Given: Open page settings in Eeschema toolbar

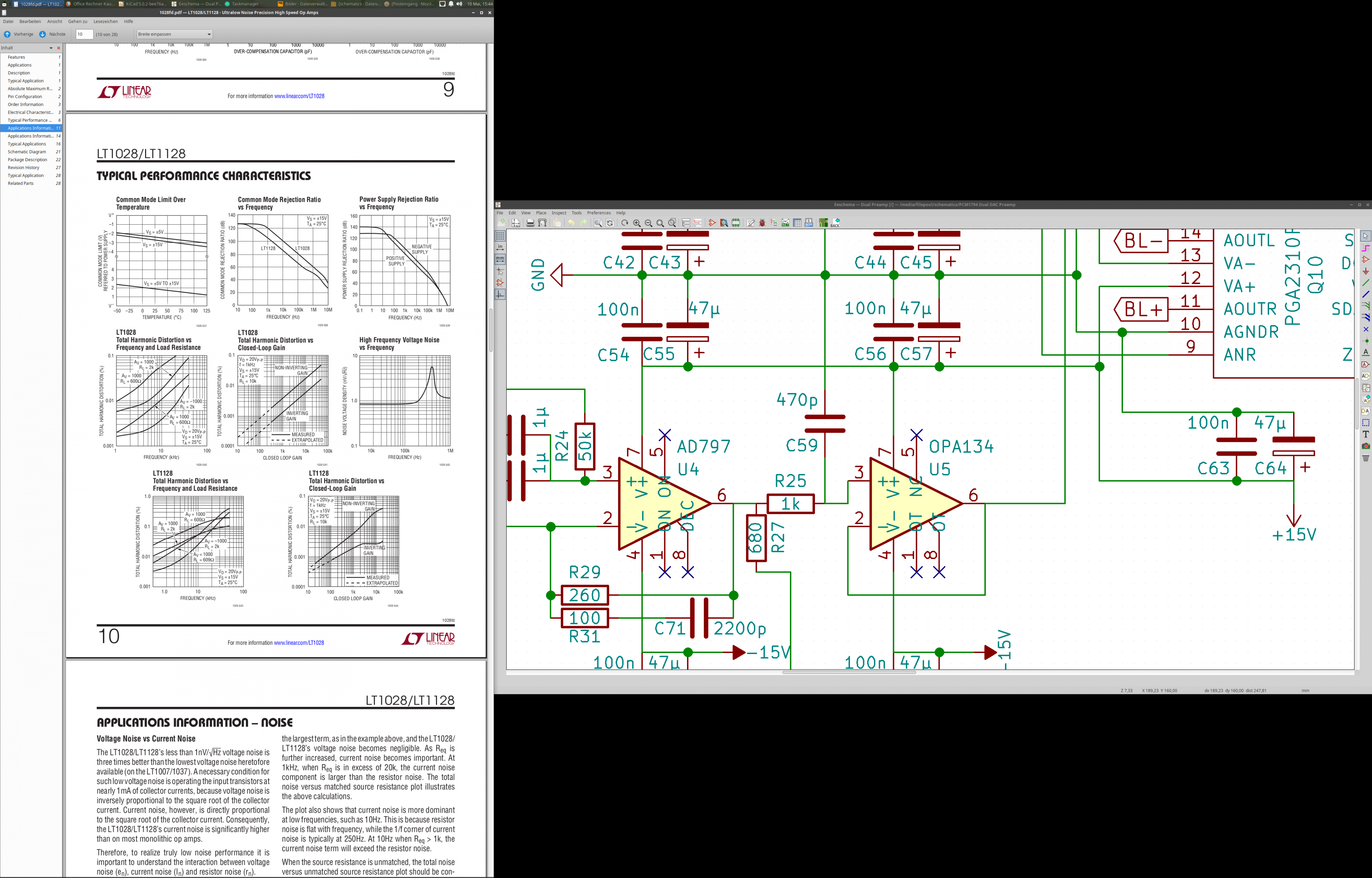Looking at the screenshot, I should [516, 223].
